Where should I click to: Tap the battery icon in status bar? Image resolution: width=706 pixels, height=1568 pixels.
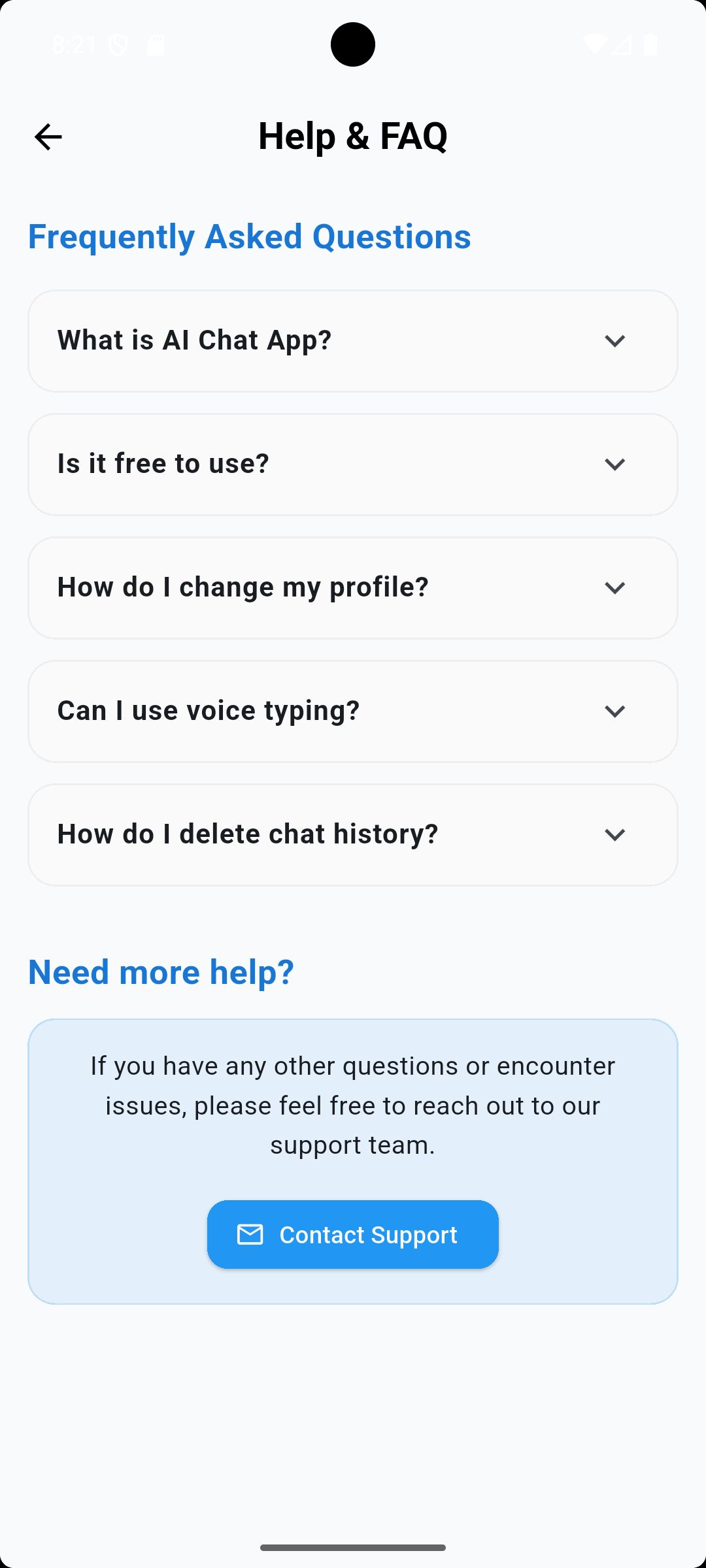[x=650, y=44]
